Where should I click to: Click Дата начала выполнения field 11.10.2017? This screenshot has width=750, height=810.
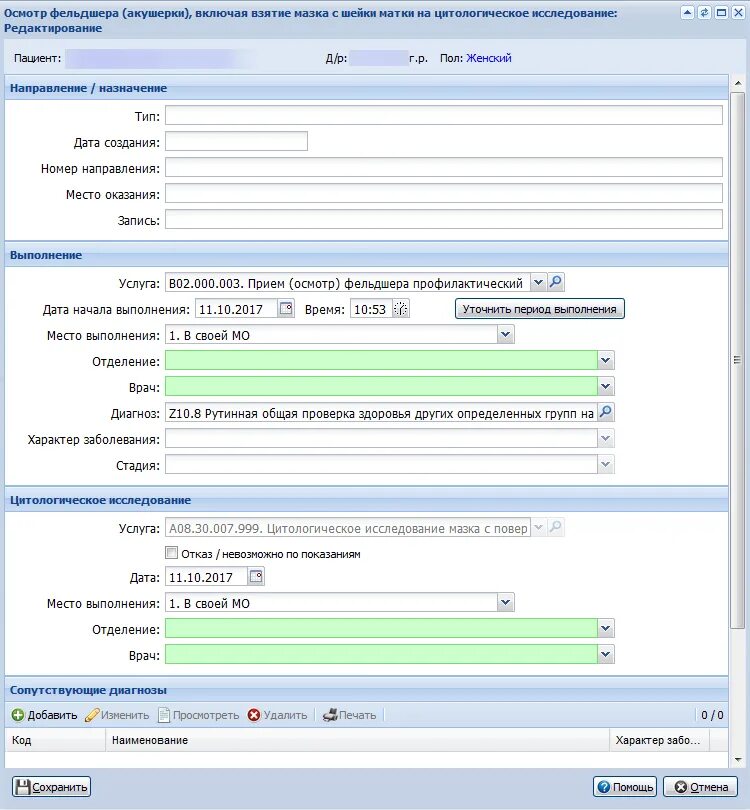[x=237, y=309]
